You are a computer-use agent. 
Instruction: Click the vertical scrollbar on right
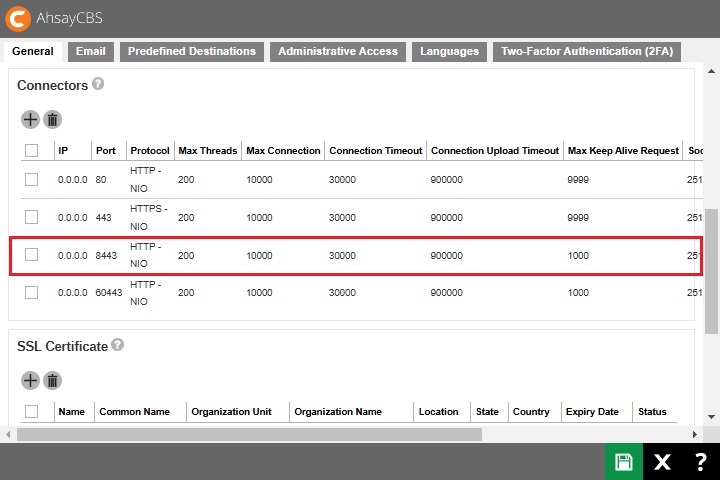tap(711, 270)
